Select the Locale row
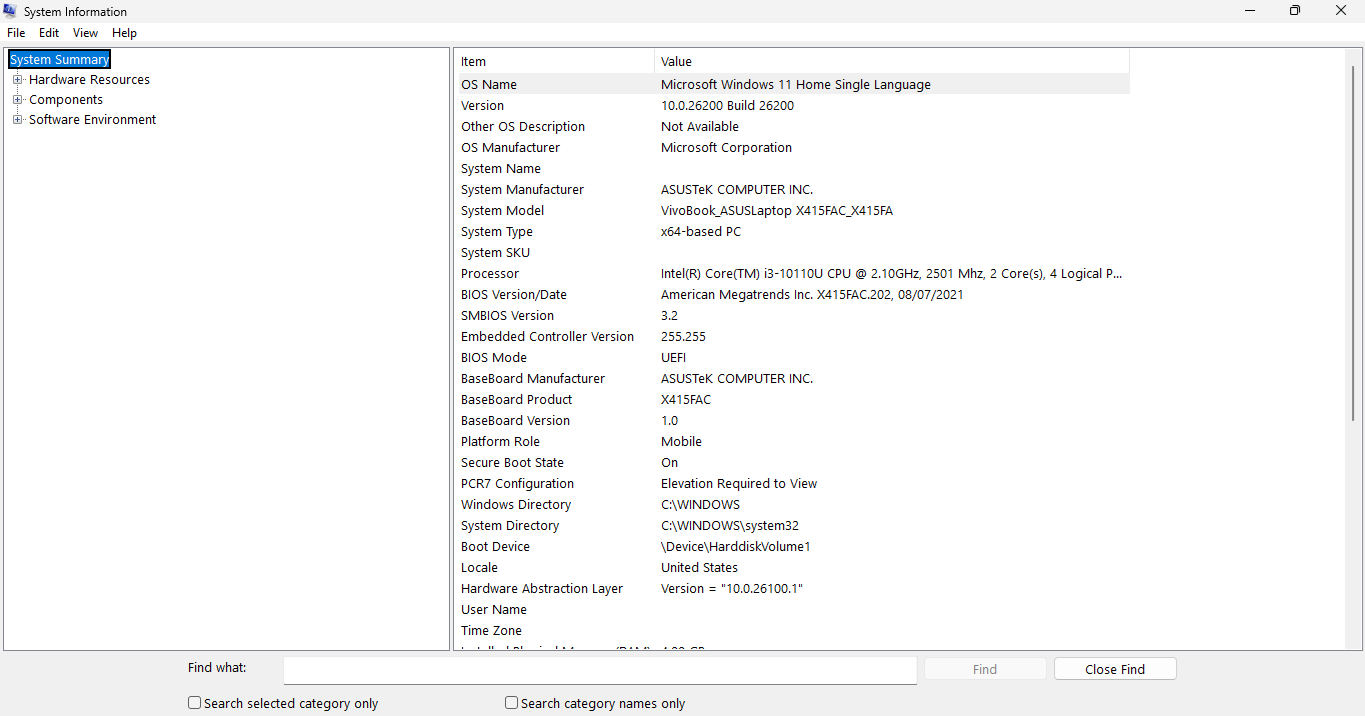 (x=794, y=568)
